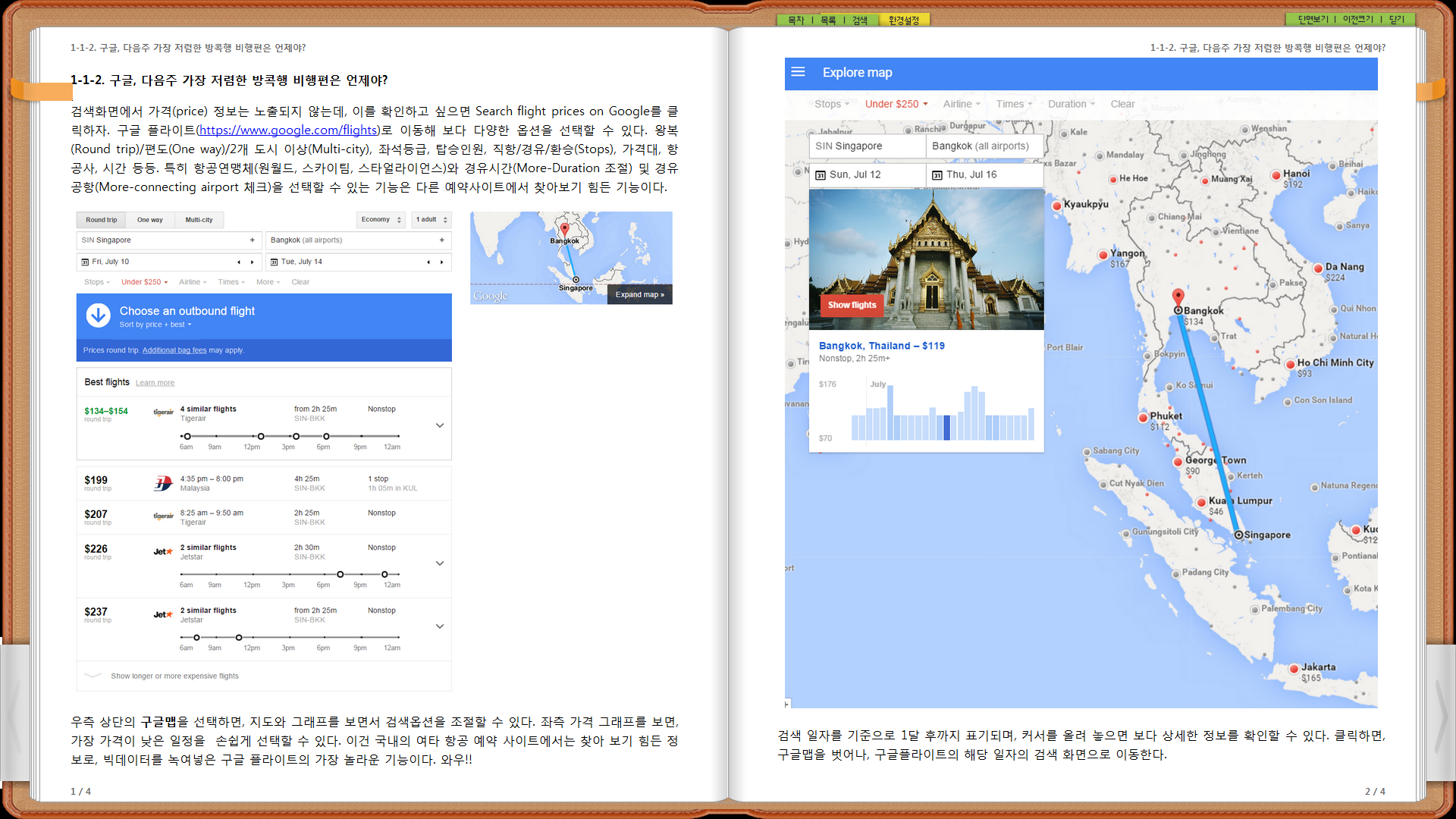The width and height of the screenshot is (1456, 819).
Task: Click the blue down-arrow outbound flight icon
Action: 99,315
